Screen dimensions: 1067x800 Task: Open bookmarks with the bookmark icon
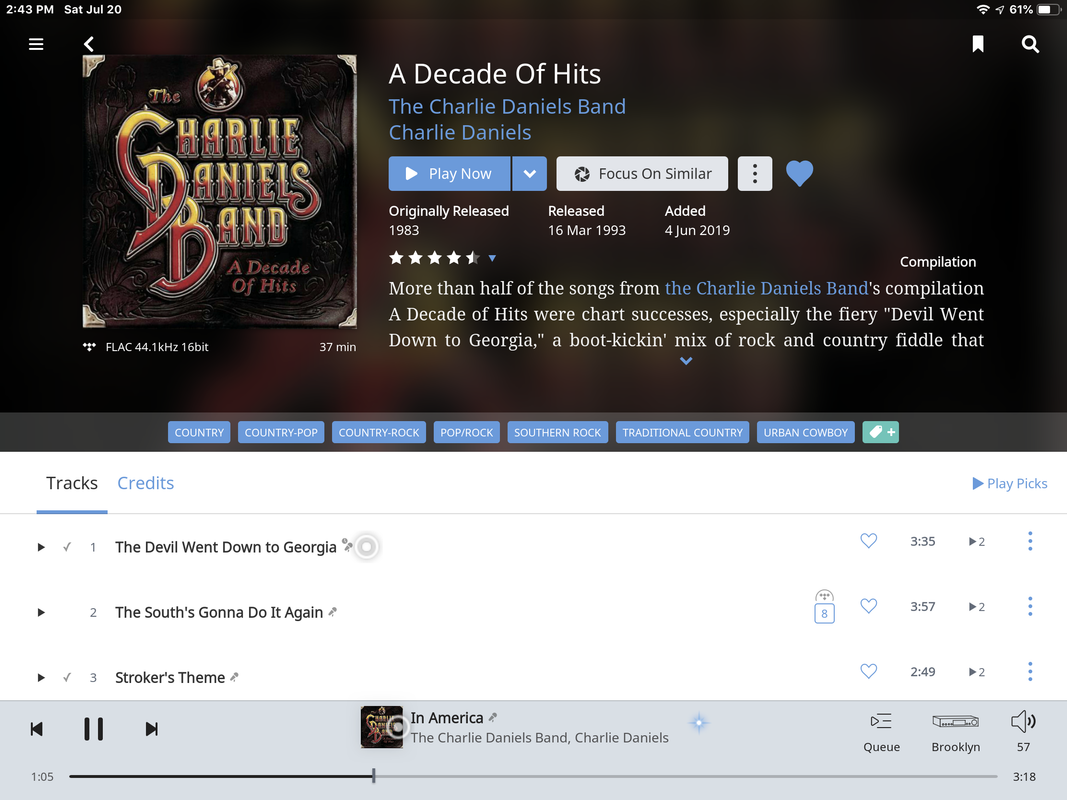(978, 44)
